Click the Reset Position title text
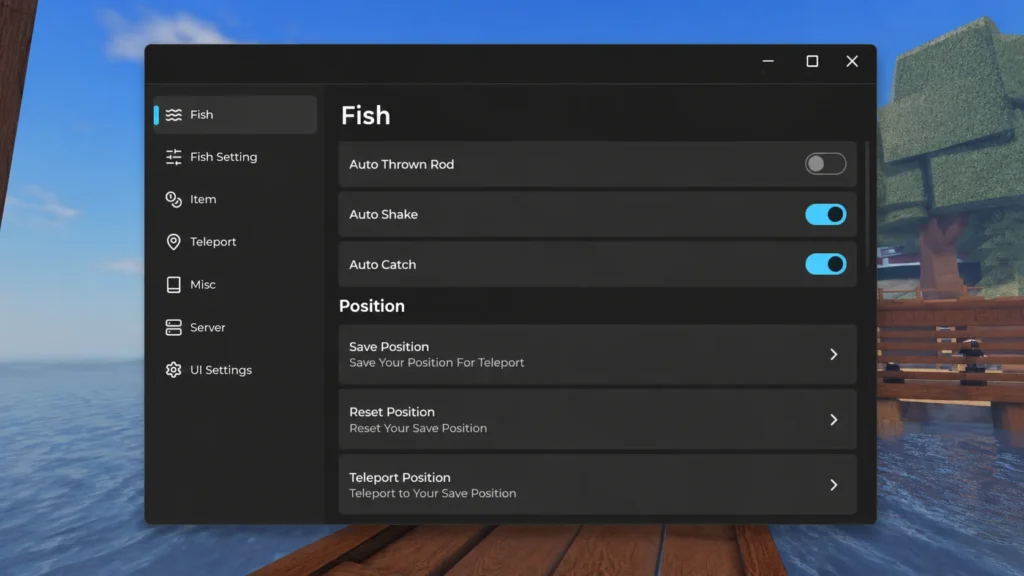Viewport: 1024px width, 576px height. 392,412
